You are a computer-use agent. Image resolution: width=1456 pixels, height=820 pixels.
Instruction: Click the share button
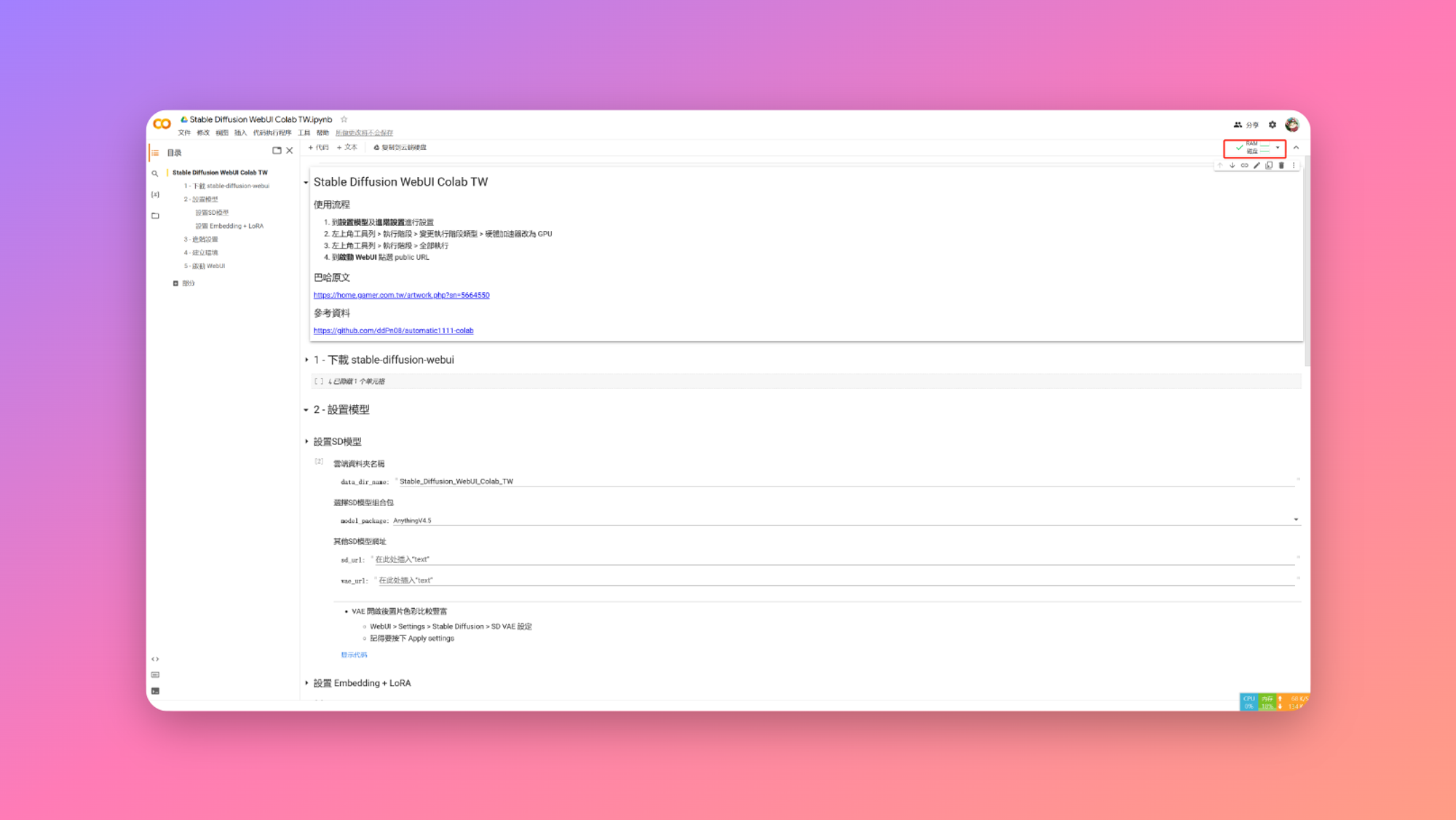[1246, 125]
